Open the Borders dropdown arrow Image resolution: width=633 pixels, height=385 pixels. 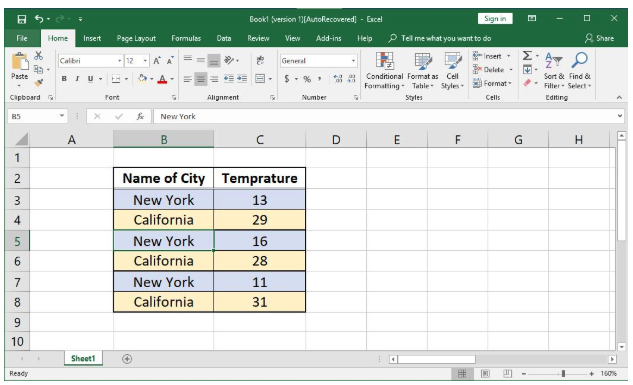pyautogui.click(x=126, y=79)
